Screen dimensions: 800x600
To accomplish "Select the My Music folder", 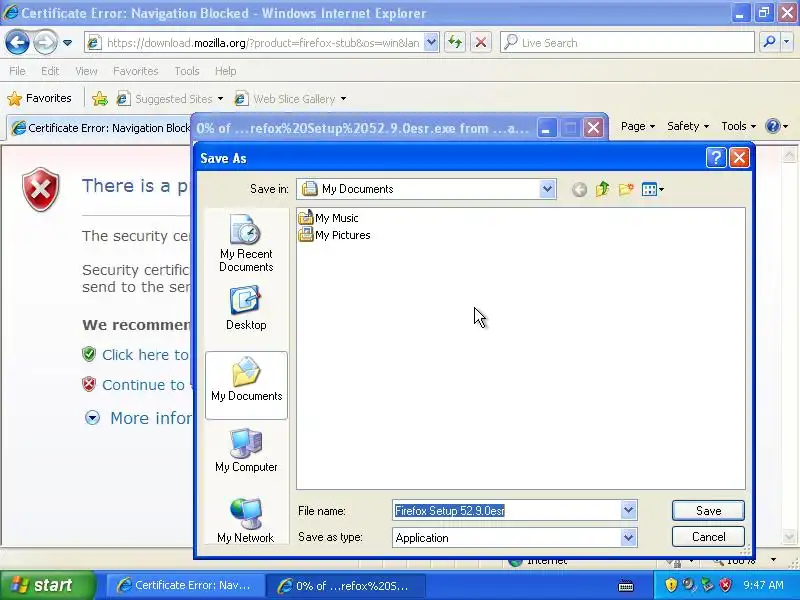I will [x=328, y=218].
